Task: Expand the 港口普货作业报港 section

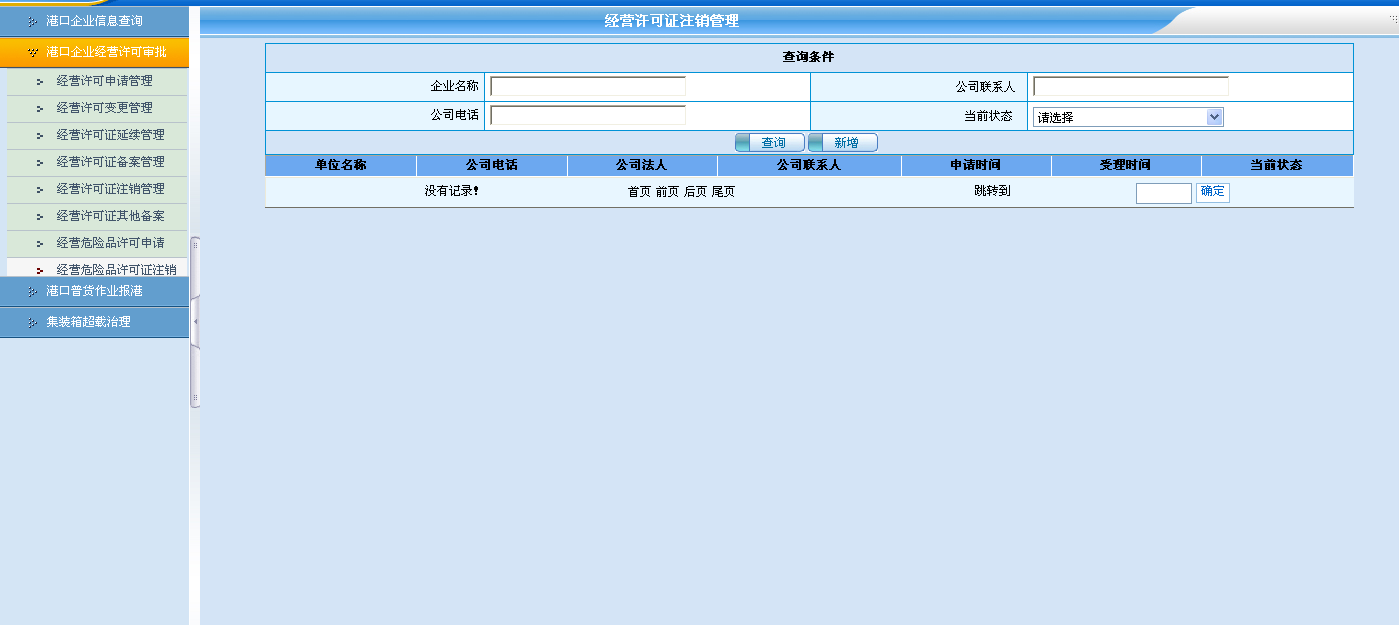Action: coord(94,291)
